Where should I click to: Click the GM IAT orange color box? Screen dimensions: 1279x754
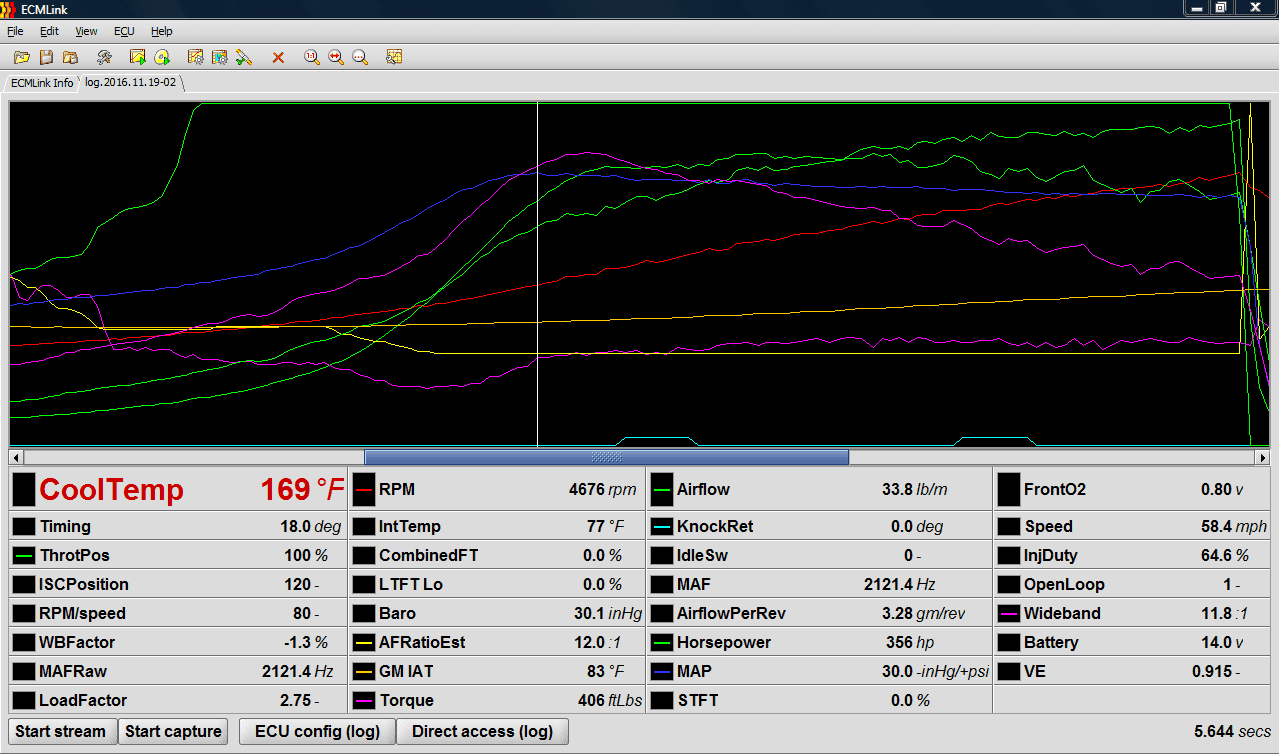(x=362, y=671)
